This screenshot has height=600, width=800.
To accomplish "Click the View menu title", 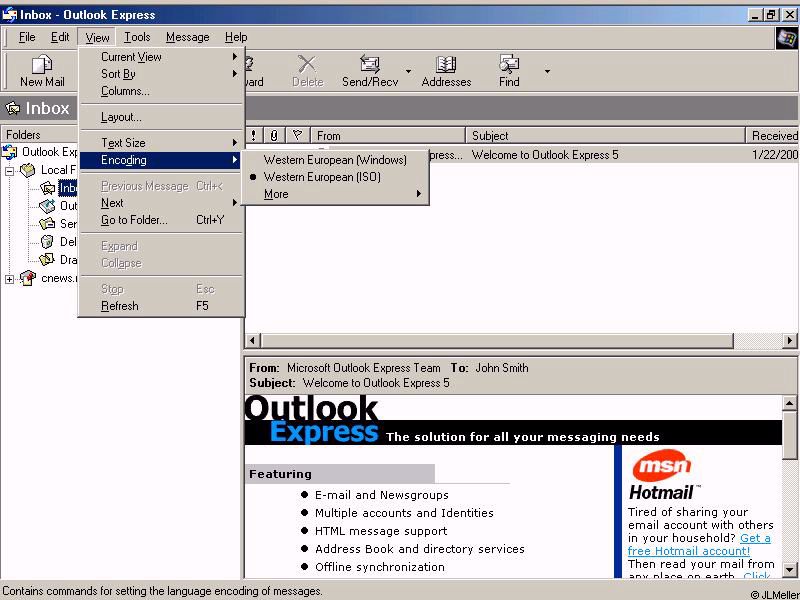I will 97,37.
